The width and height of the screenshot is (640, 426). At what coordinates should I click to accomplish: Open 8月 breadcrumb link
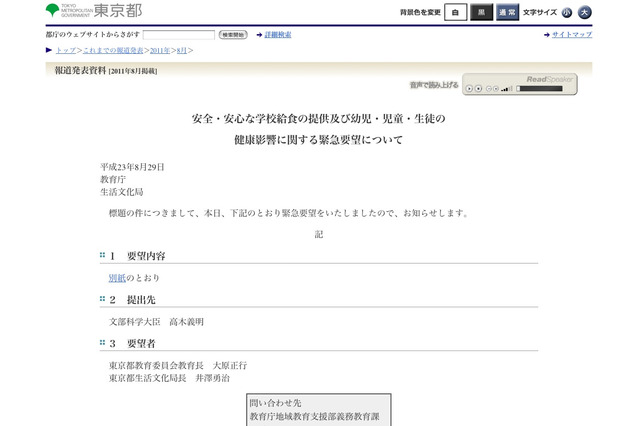tap(182, 50)
